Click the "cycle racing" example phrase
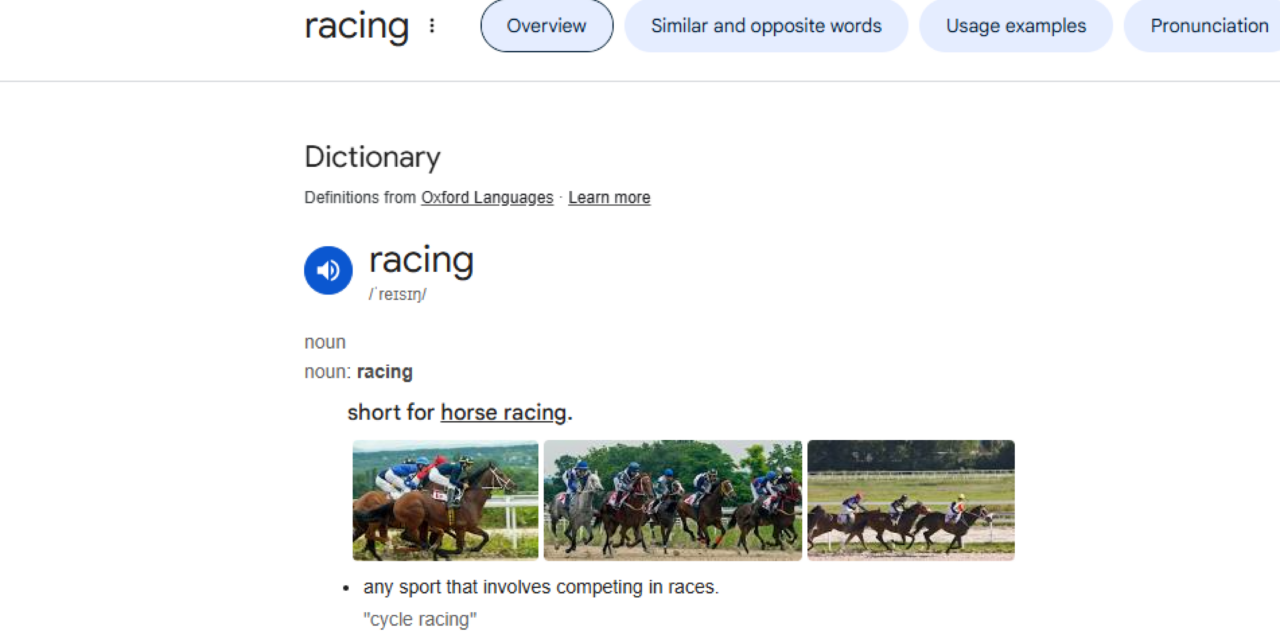The image size is (1280, 640). click(420, 619)
